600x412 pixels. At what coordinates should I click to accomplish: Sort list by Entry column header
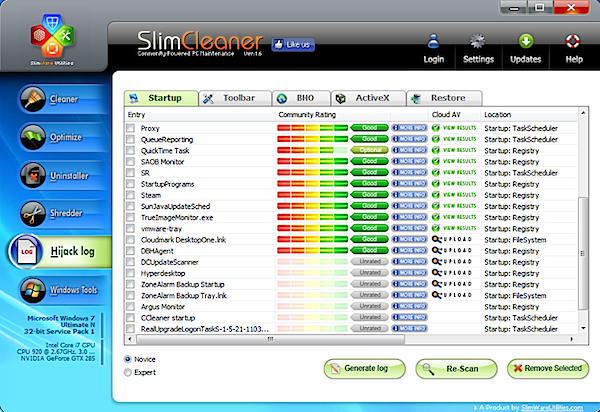pyautogui.click(x=200, y=114)
